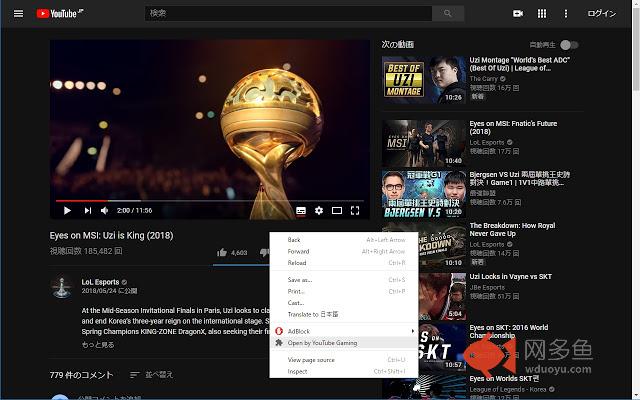This screenshot has width=640, height=400.
Task: Click the 2:00 / 11:56 time display
Action: 134,211
